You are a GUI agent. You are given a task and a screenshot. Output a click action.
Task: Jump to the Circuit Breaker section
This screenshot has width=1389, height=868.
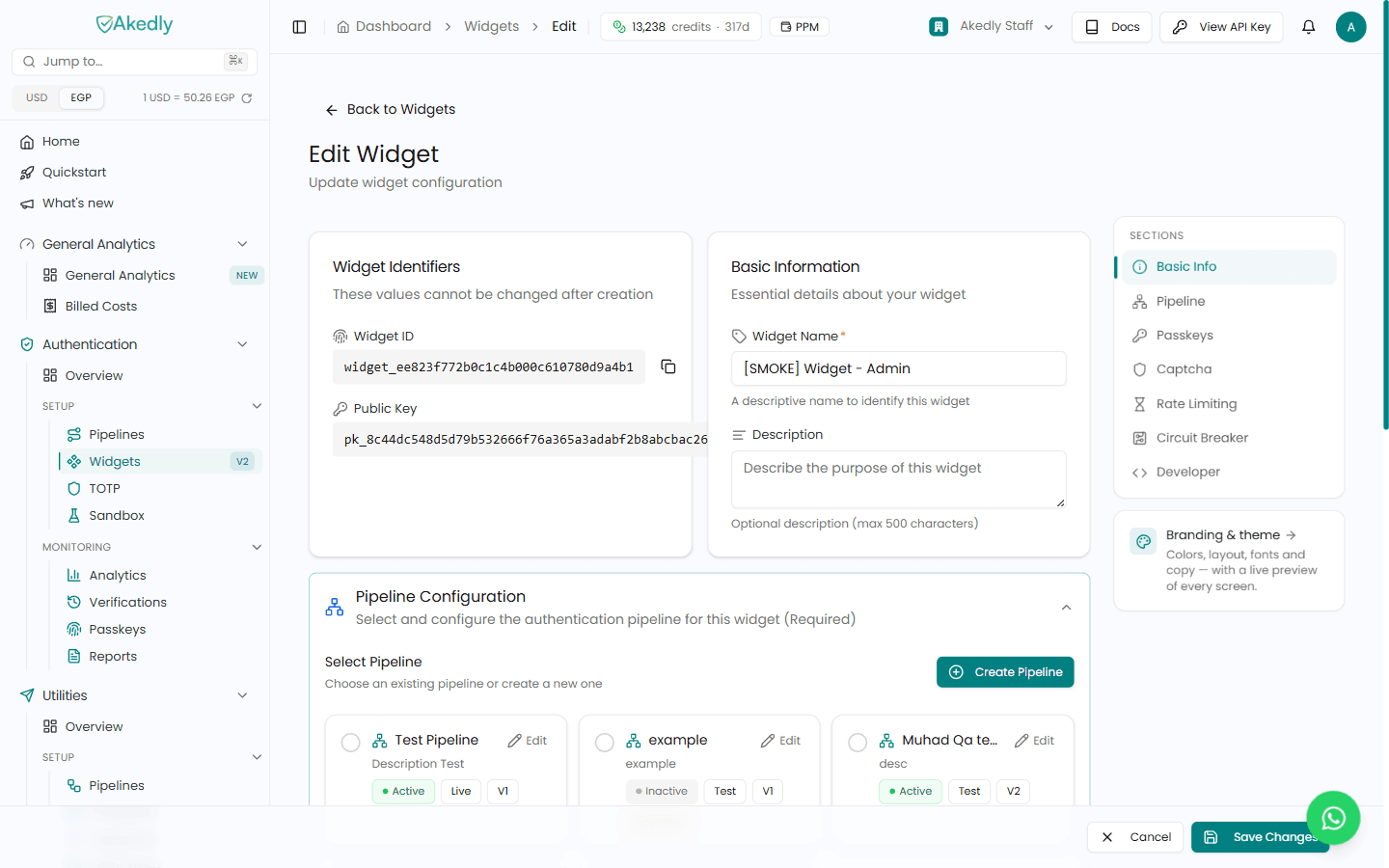[1229, 438]
